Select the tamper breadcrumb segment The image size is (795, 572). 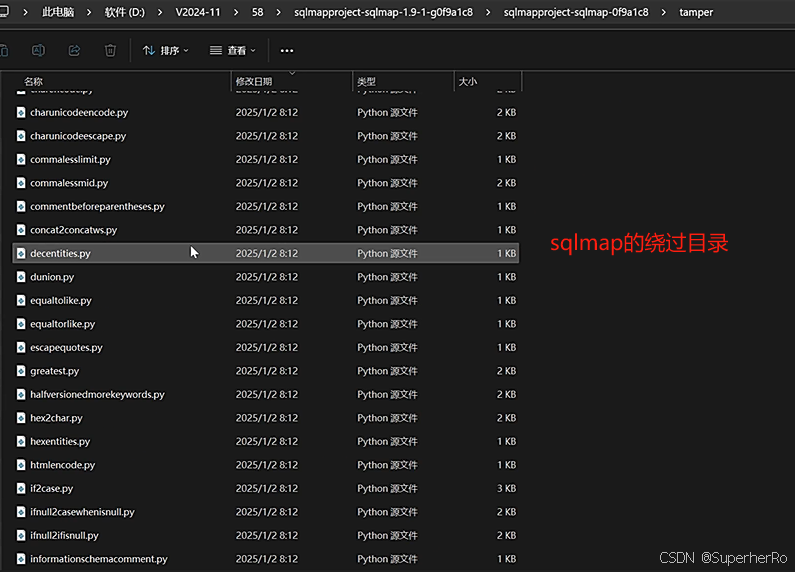[696, 12]
